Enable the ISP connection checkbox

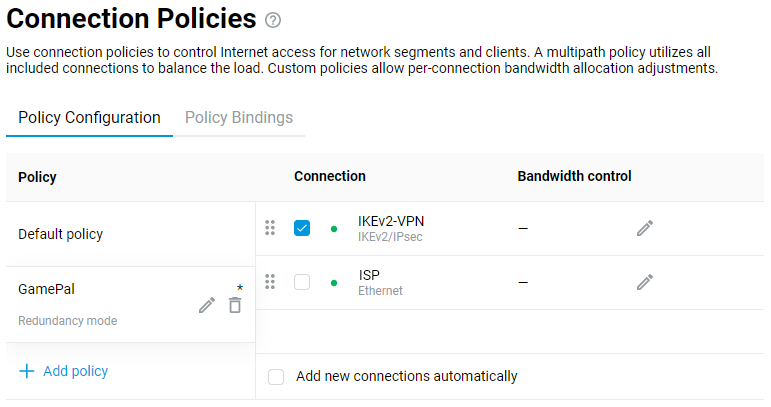pyautogui.click(x=302, y=282)
